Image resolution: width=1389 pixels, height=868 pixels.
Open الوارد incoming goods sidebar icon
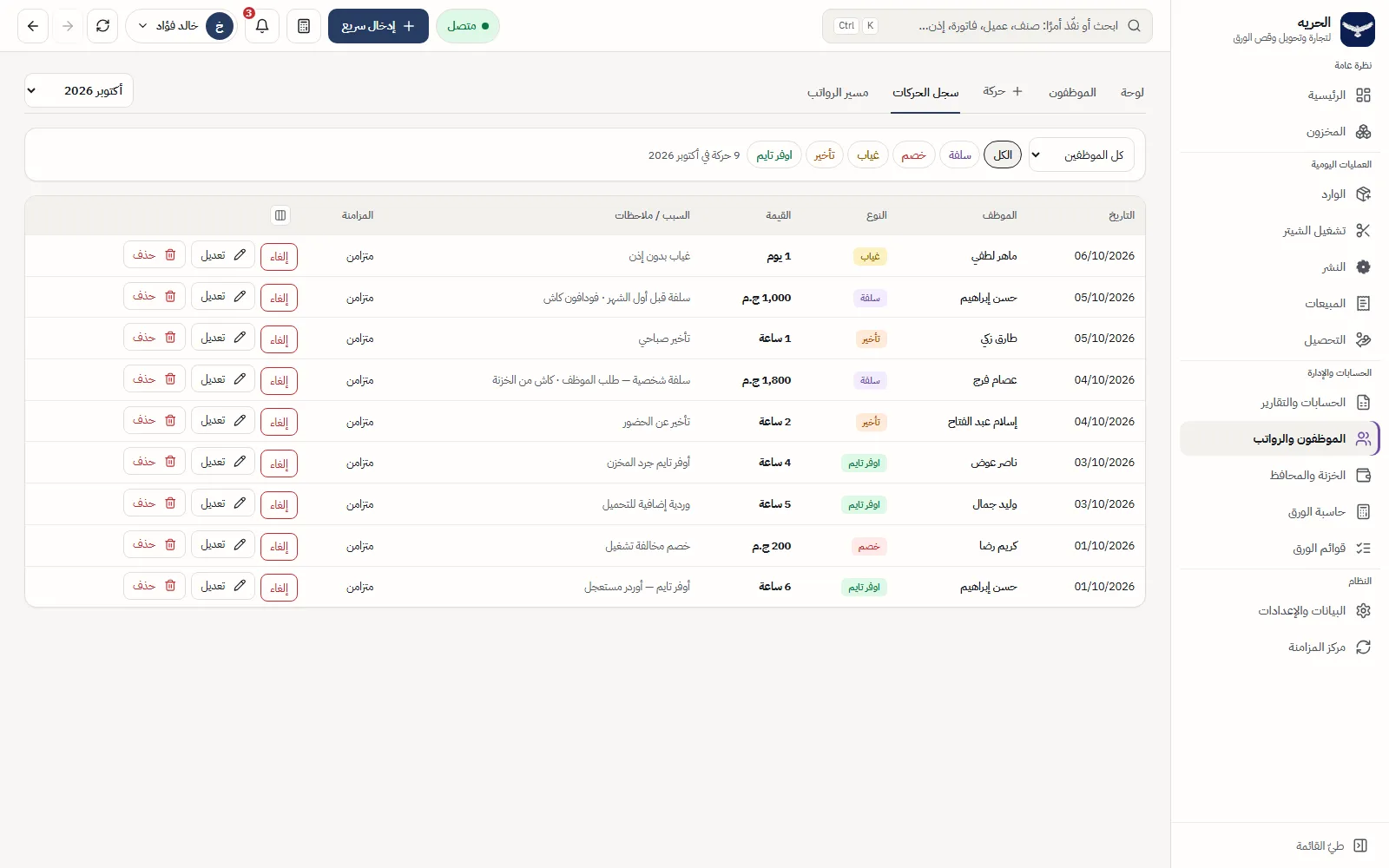coord(1363,194)
